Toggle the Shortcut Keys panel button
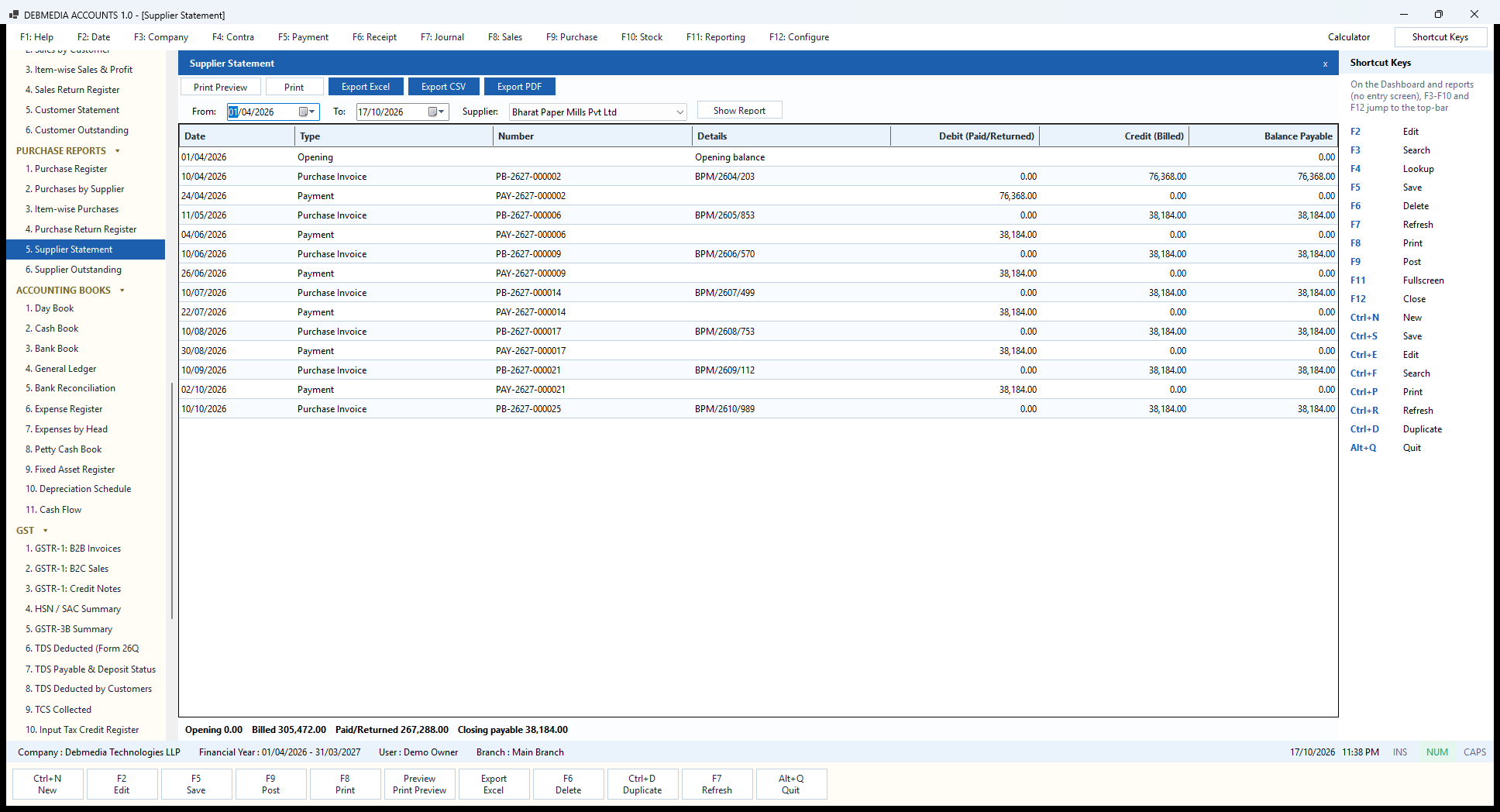The height and width of the screenshot is (812, 1500). point(1440,37)
